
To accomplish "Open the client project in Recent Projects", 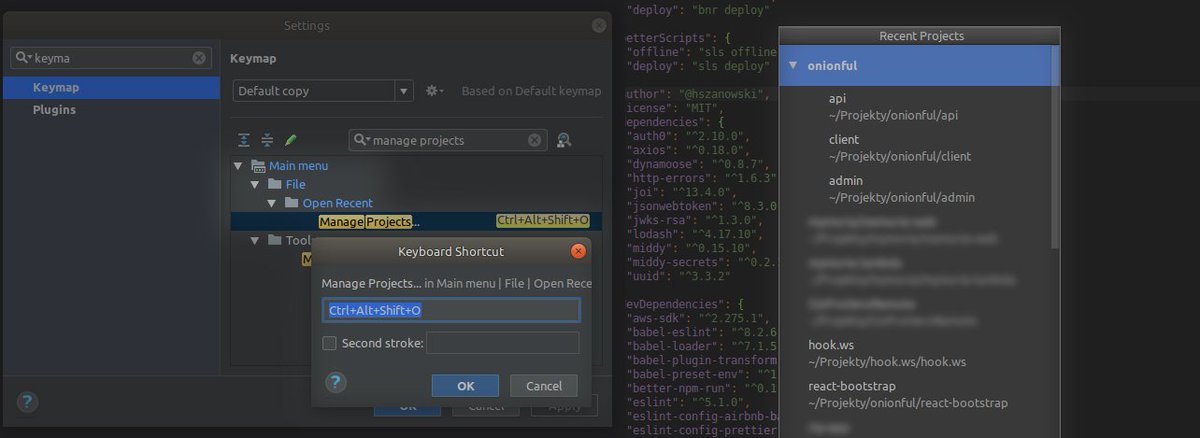I will click(915, 148).
